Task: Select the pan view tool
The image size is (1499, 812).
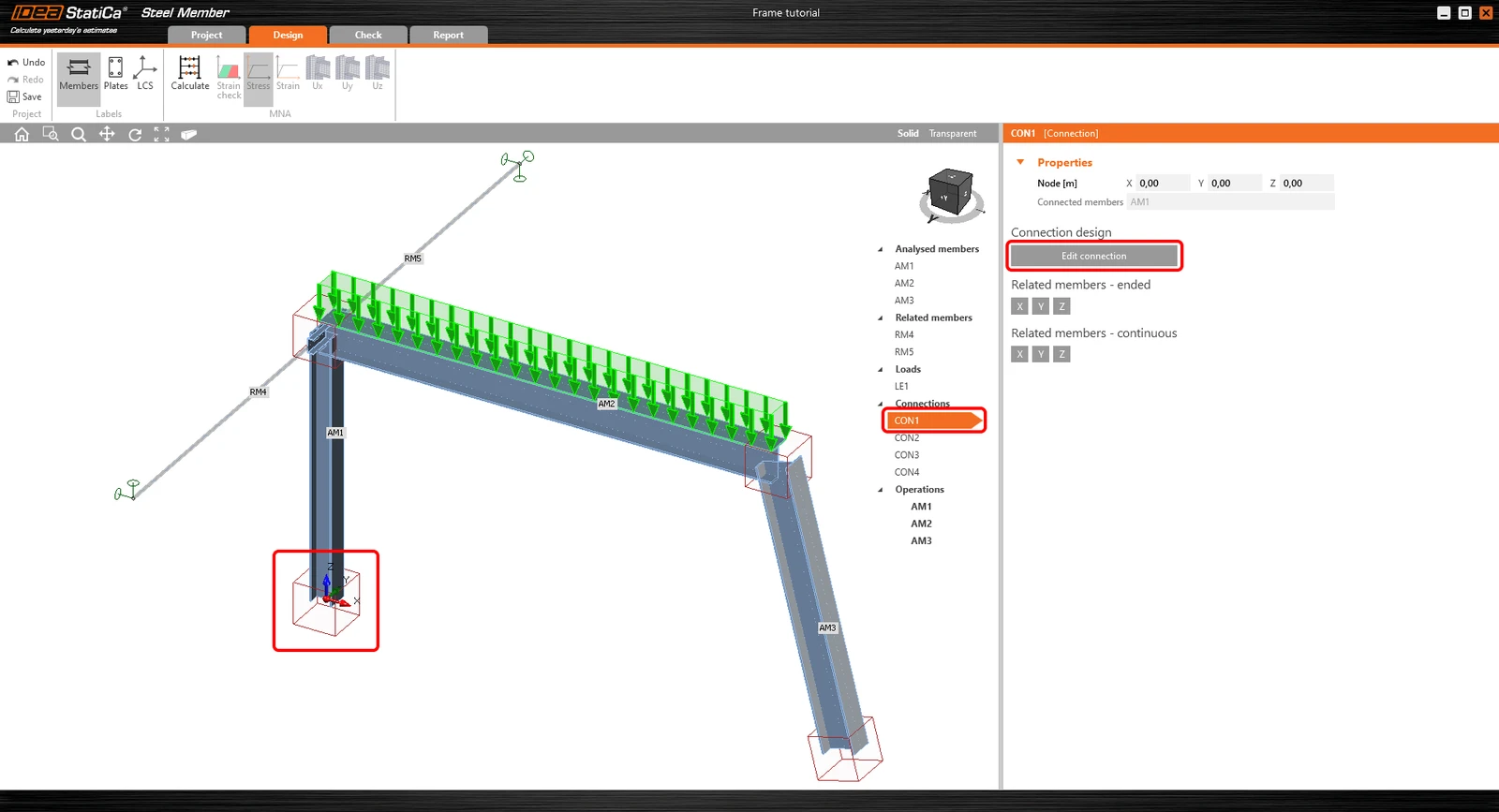Action: coord(107,134)
